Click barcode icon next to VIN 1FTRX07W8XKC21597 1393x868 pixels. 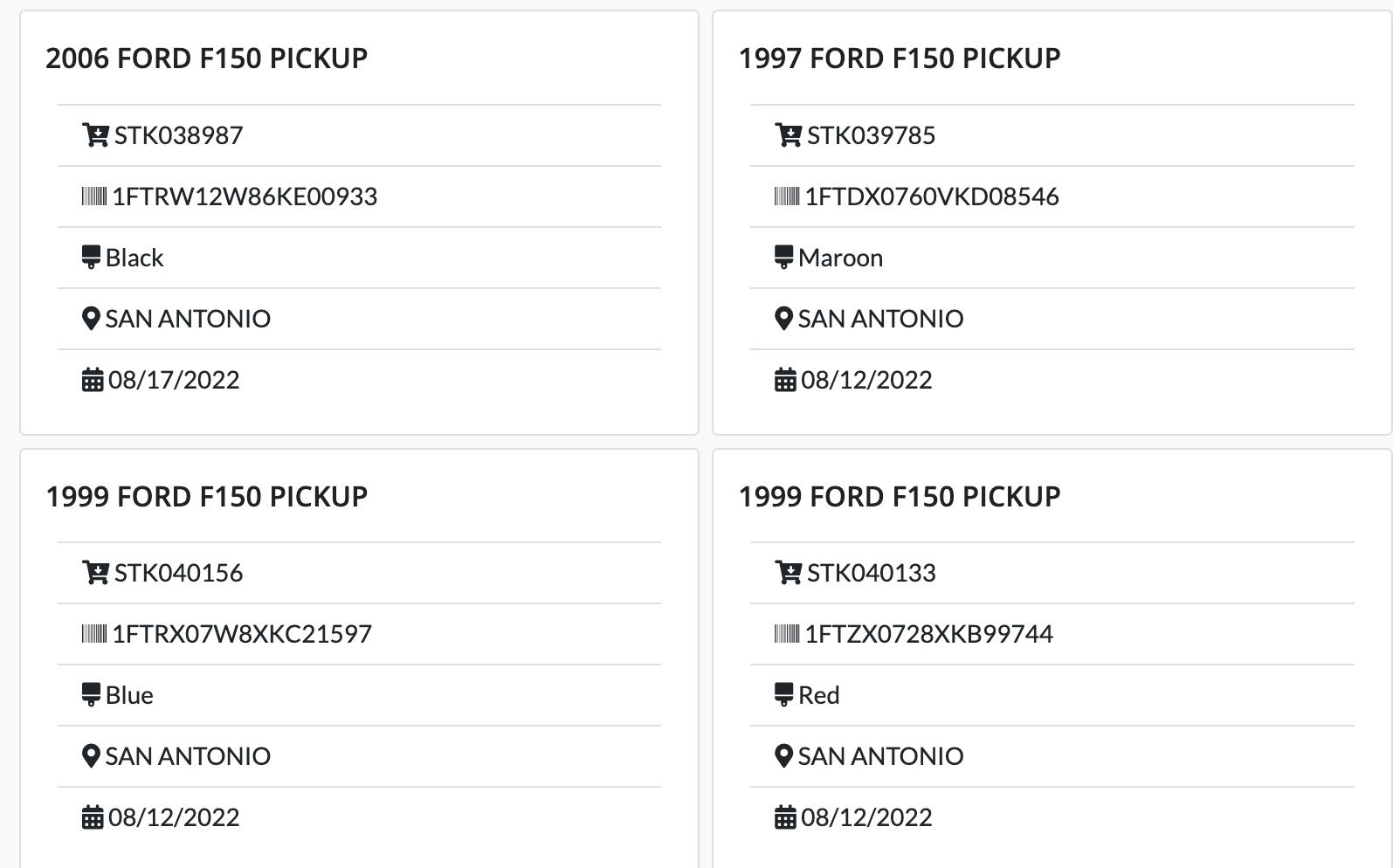click(93, 634)
